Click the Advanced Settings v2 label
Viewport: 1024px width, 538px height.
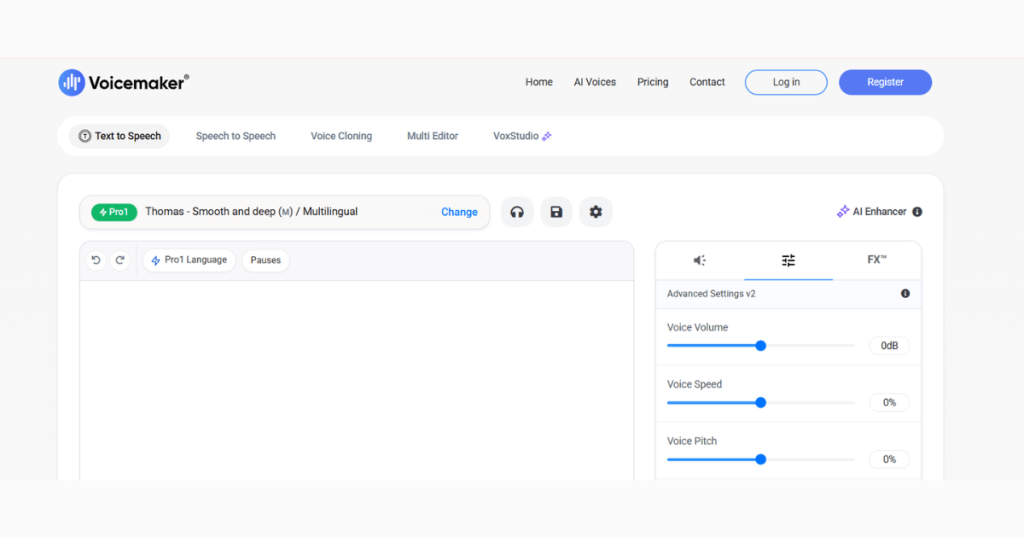point(711,294)
